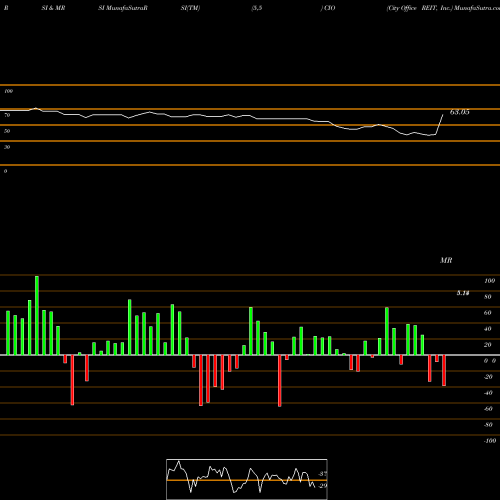Select the tallest green MR histogram bar

[37, 315]
